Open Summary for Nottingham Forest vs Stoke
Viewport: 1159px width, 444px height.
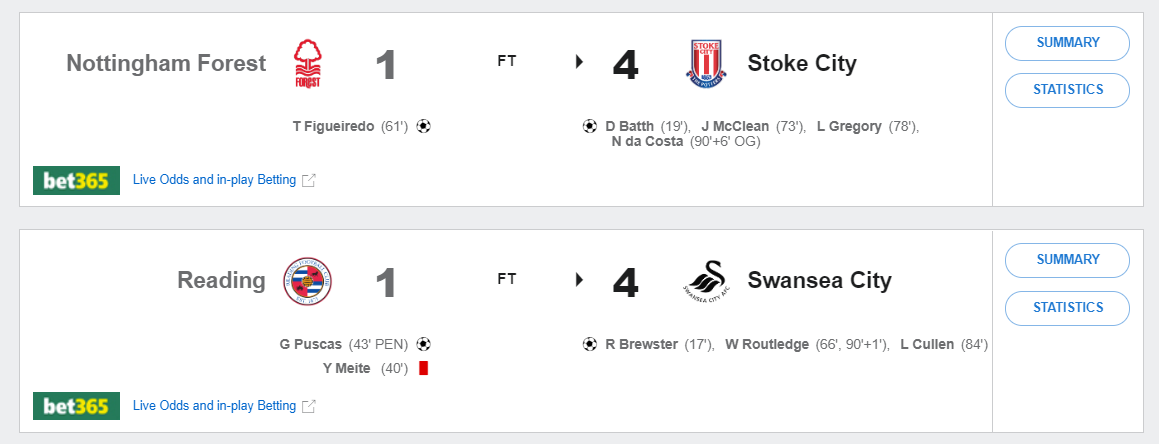click(1067, 43)
